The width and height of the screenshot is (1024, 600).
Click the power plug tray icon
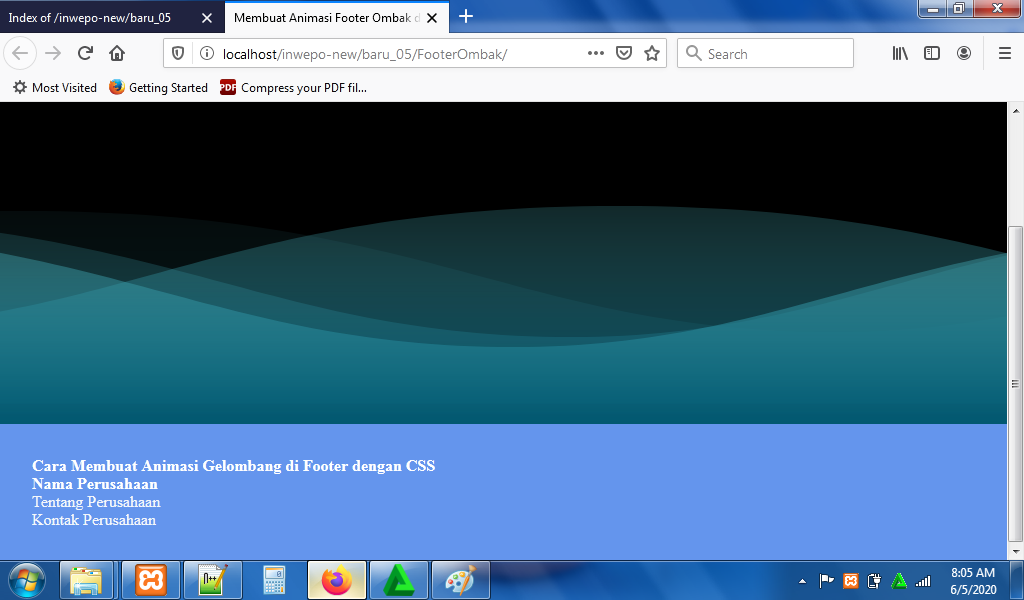(874, 580)
